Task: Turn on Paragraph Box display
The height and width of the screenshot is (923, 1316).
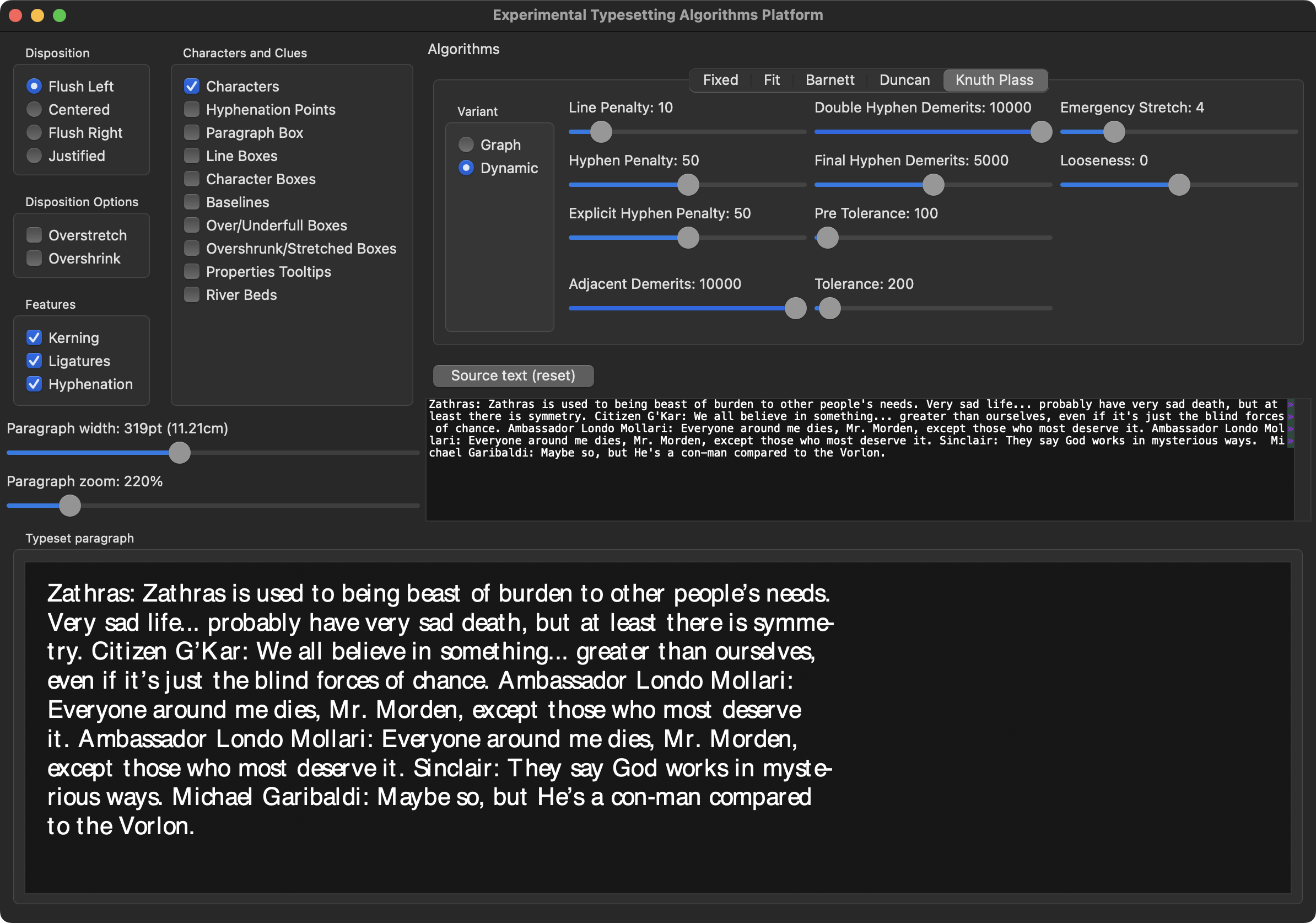Action: [191, 132]
